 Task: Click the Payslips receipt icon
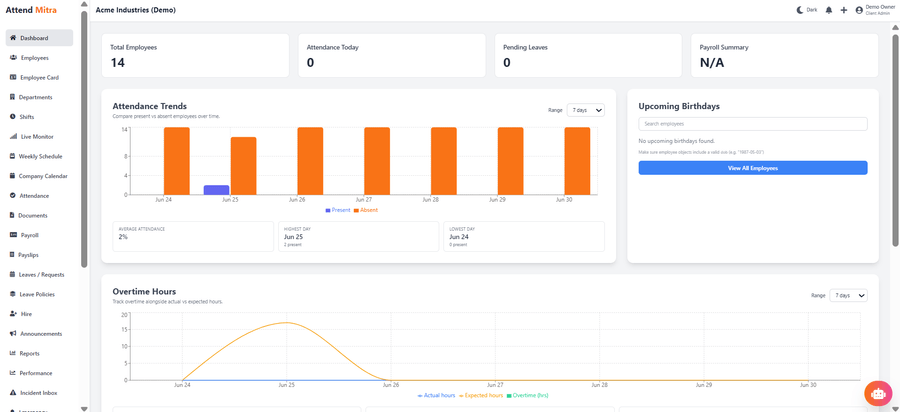13,254
